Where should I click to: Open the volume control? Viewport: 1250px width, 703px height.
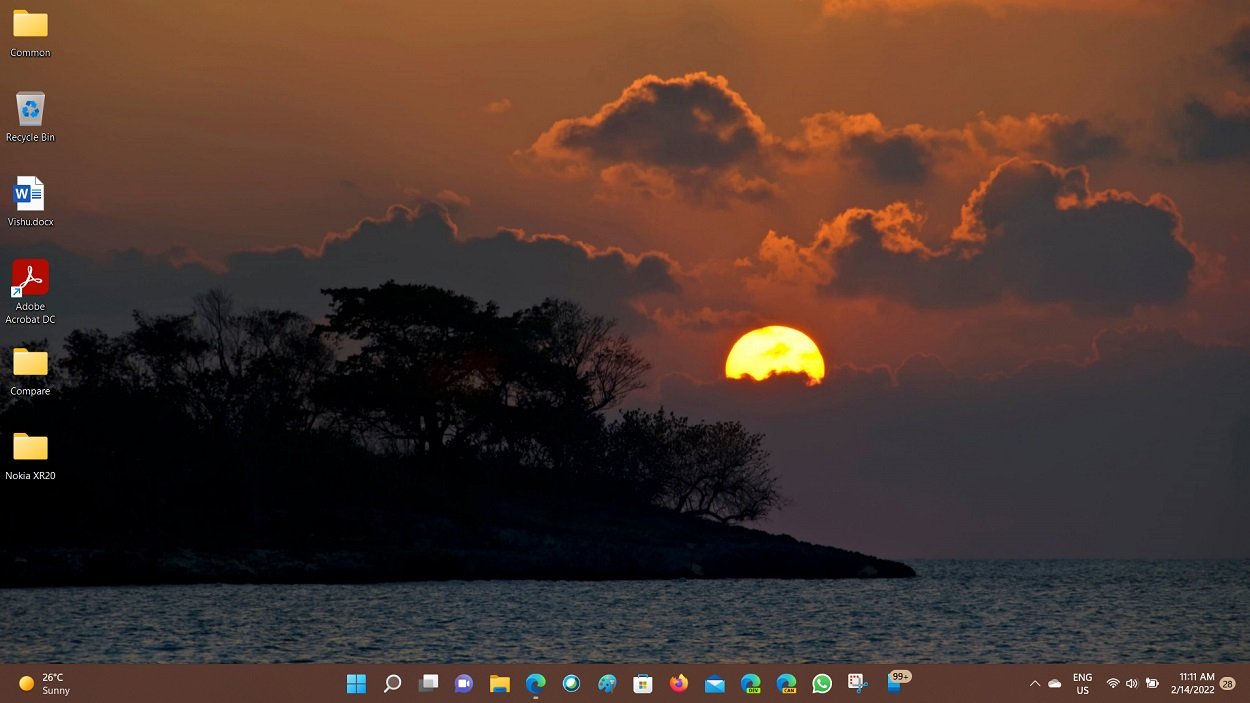[x=1131, y=684]
